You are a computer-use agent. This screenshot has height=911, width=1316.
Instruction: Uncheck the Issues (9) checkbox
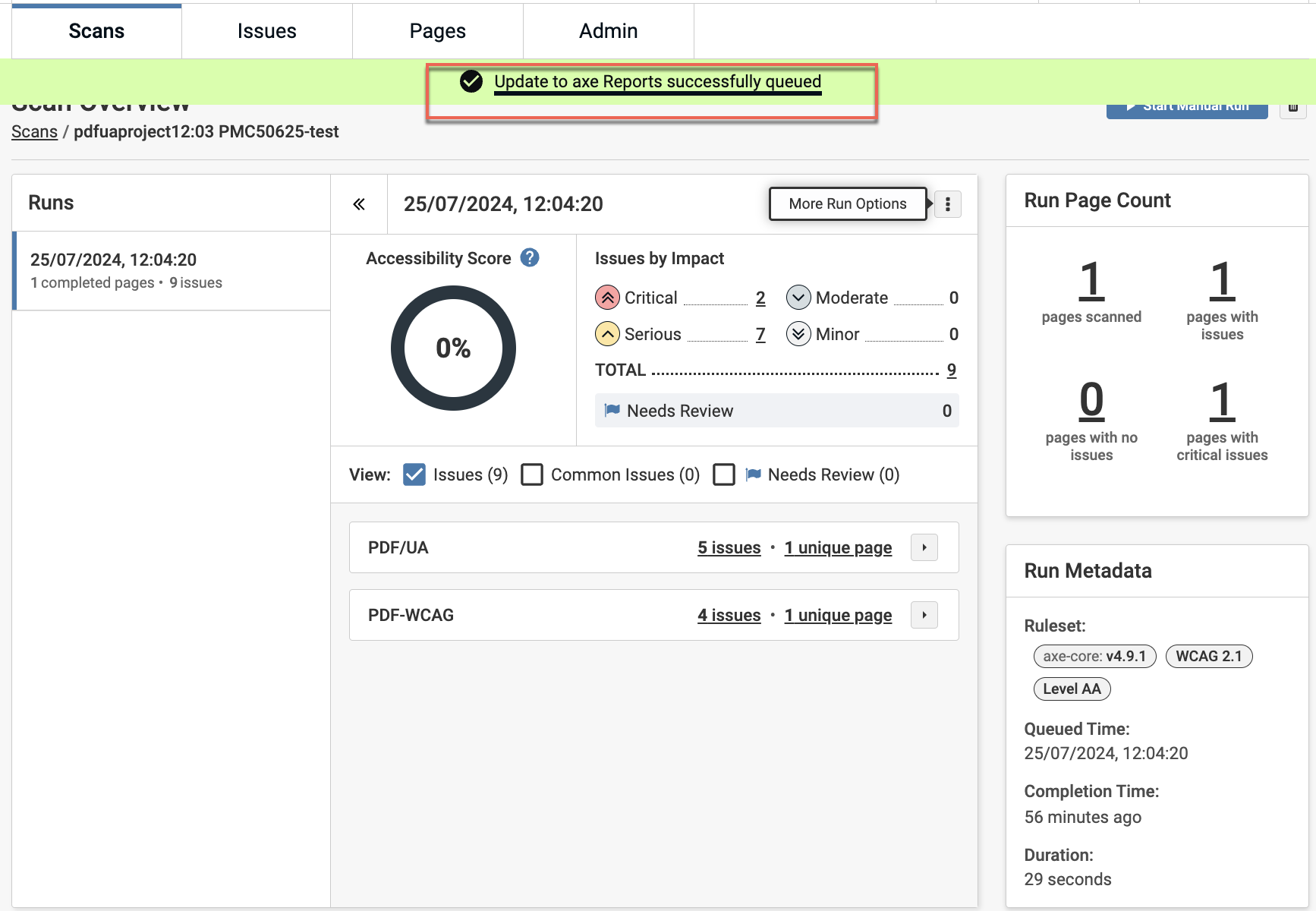click(414, 474)
